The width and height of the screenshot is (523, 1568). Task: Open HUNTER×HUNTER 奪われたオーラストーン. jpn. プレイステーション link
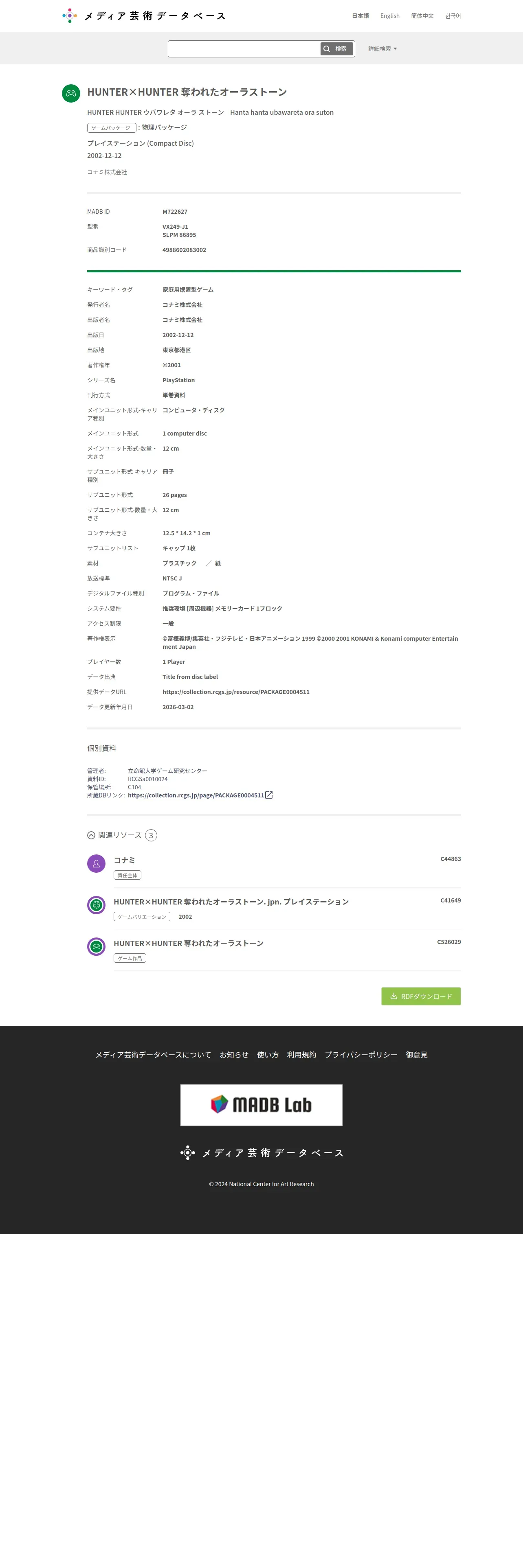pyautogui.click(x=231, y=902)
